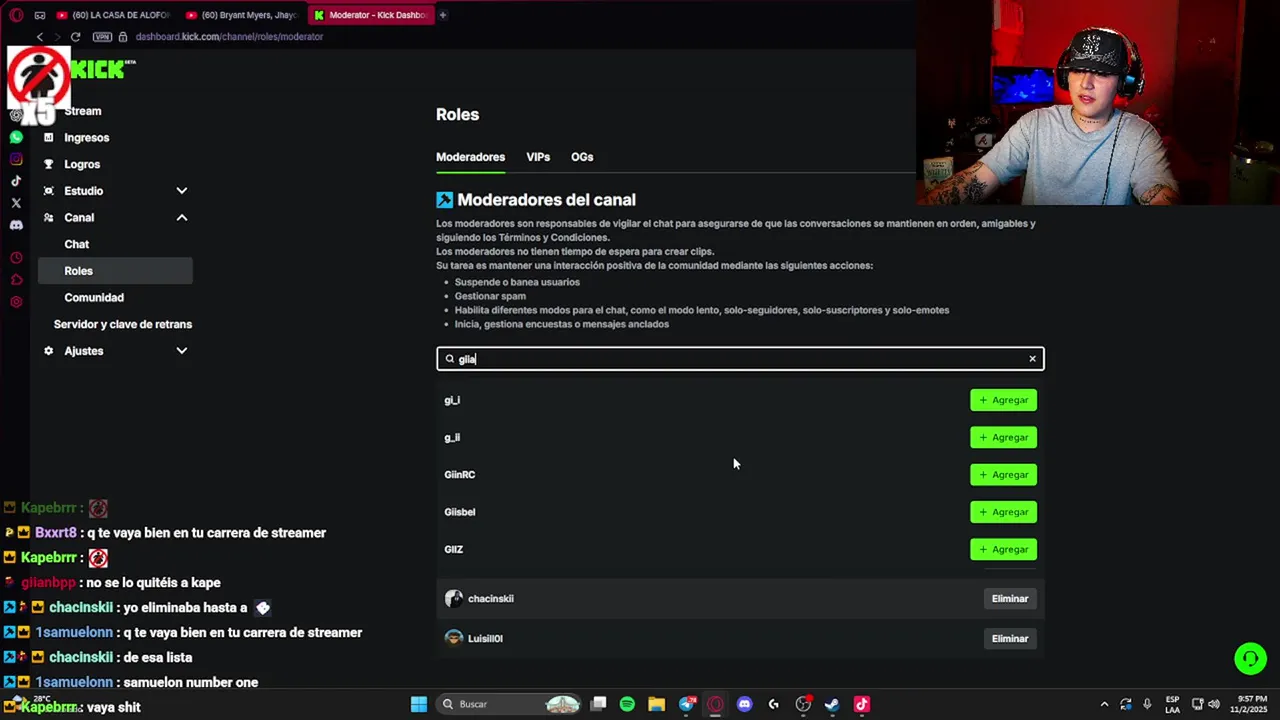Clear the moderator search with the X
The image size is (1280, 720).
pos(1033,359)
